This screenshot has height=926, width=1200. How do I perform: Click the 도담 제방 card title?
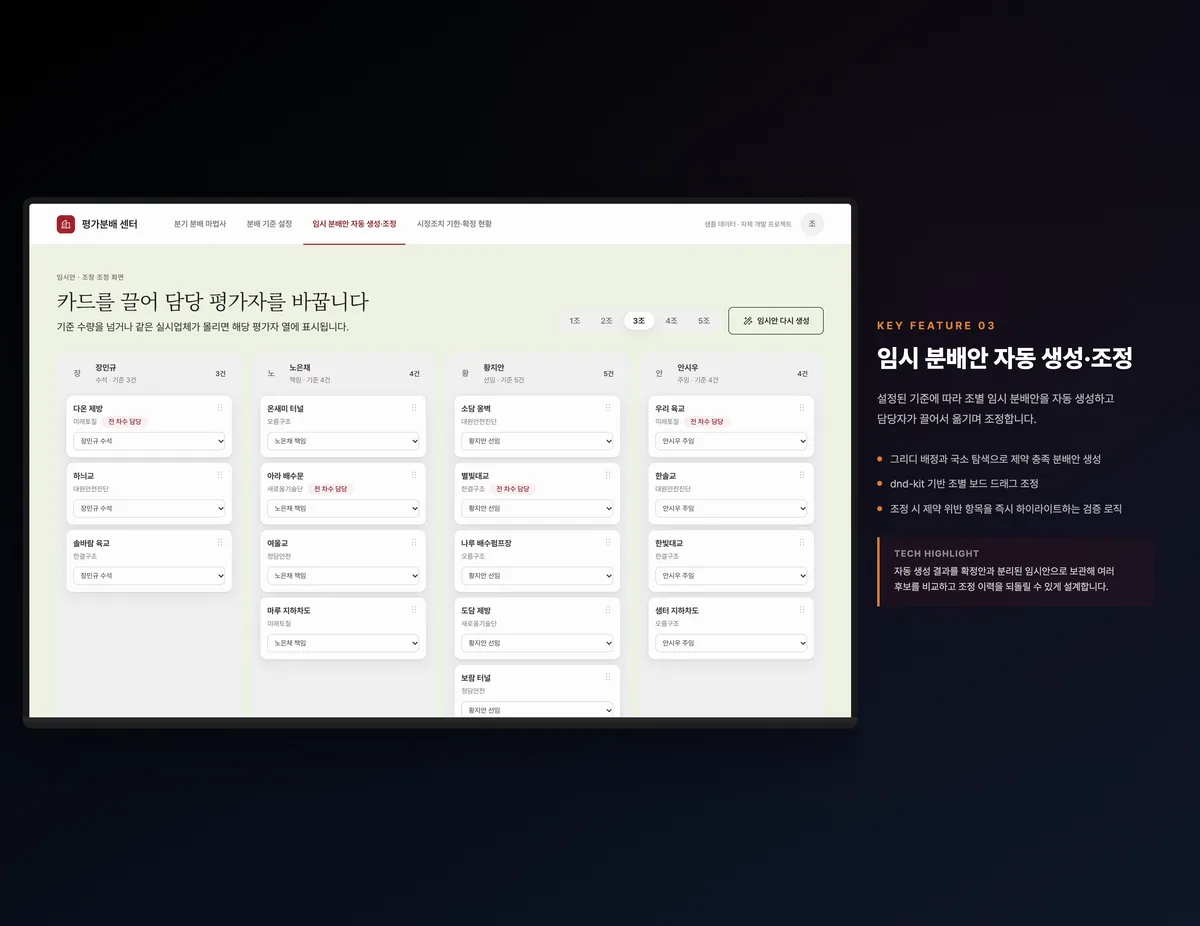point(476,610)
